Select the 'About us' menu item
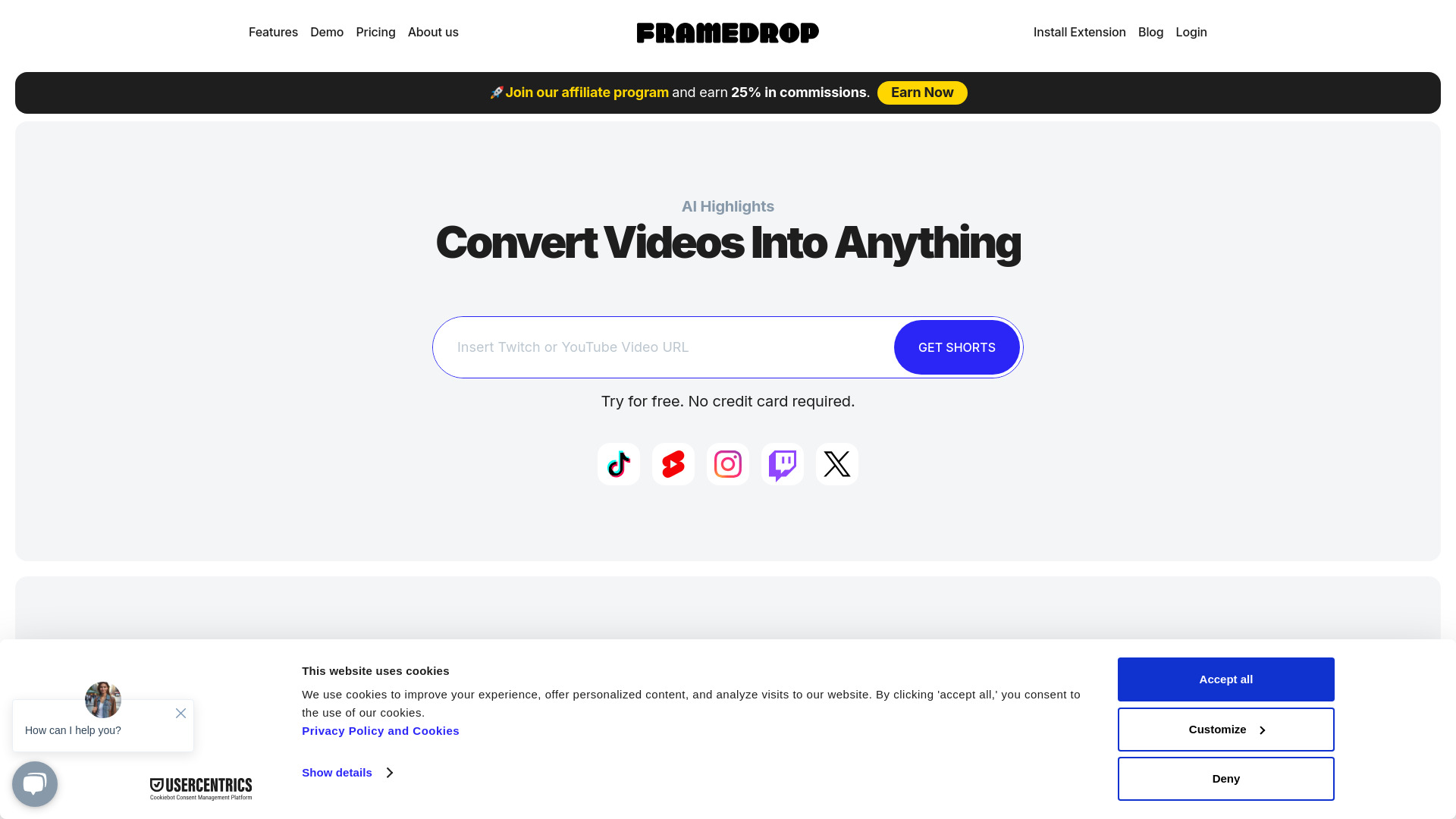Viewport: 1456px width, 819px height. pos(433,32)
